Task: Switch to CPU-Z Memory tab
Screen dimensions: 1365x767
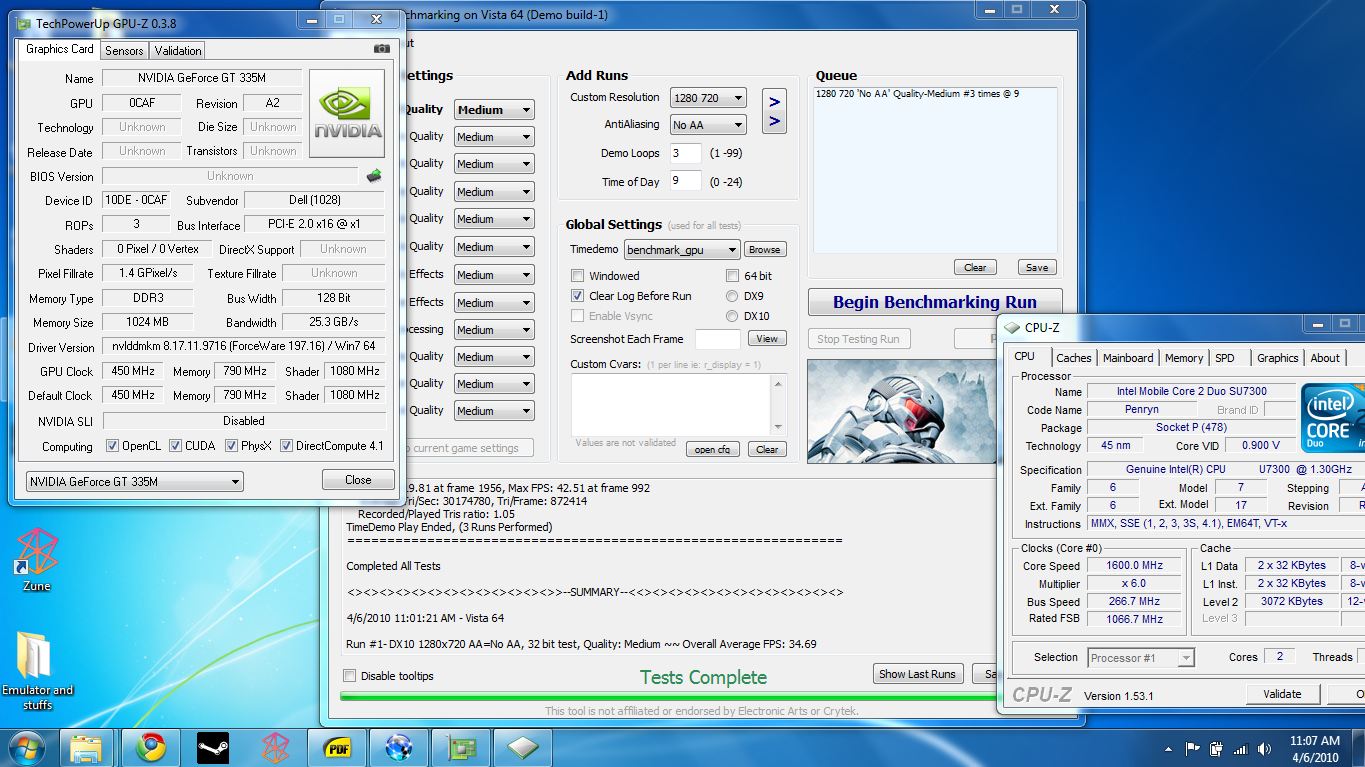Action: 1184,358
